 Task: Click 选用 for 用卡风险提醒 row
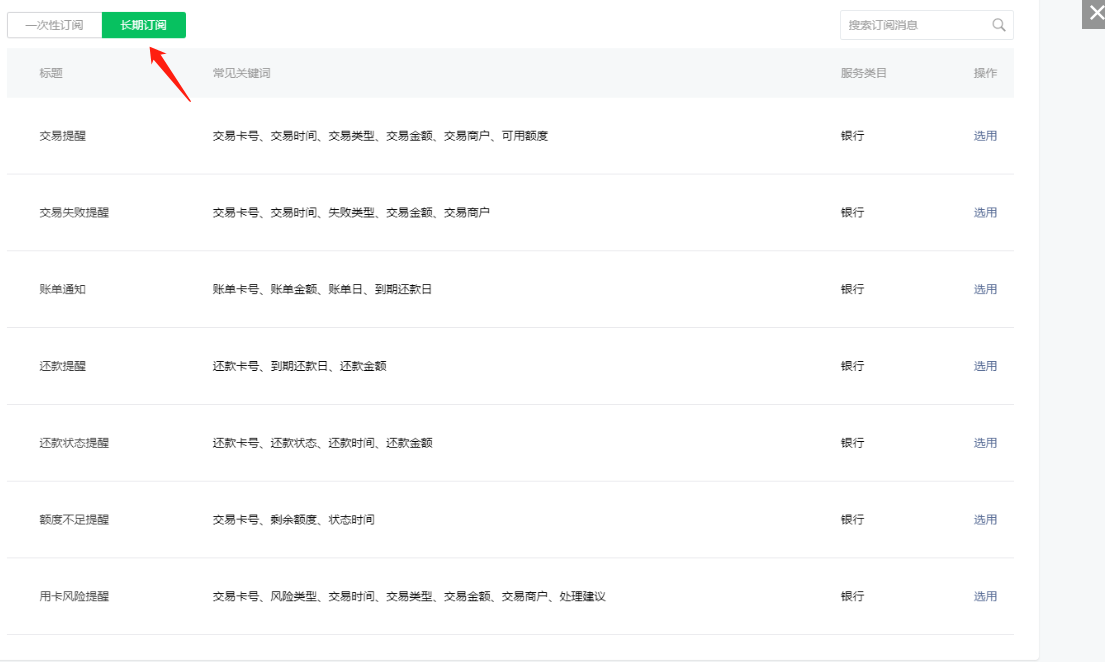click(985, 596)
